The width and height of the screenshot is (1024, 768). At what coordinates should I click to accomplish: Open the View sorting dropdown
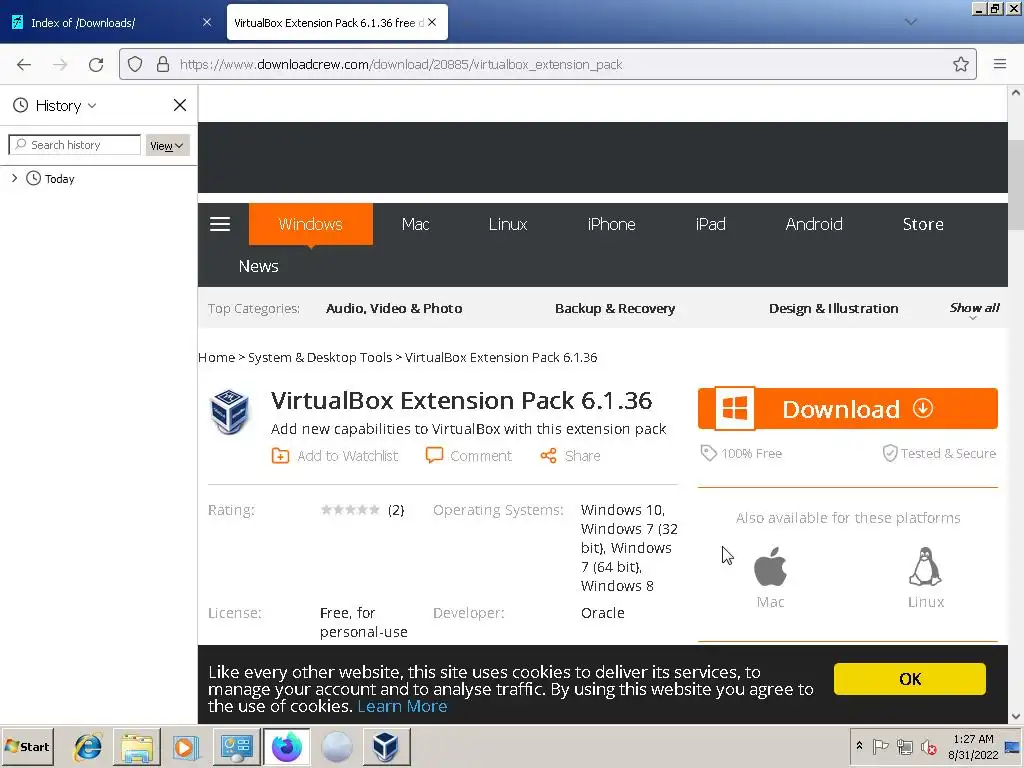[167, 145]
